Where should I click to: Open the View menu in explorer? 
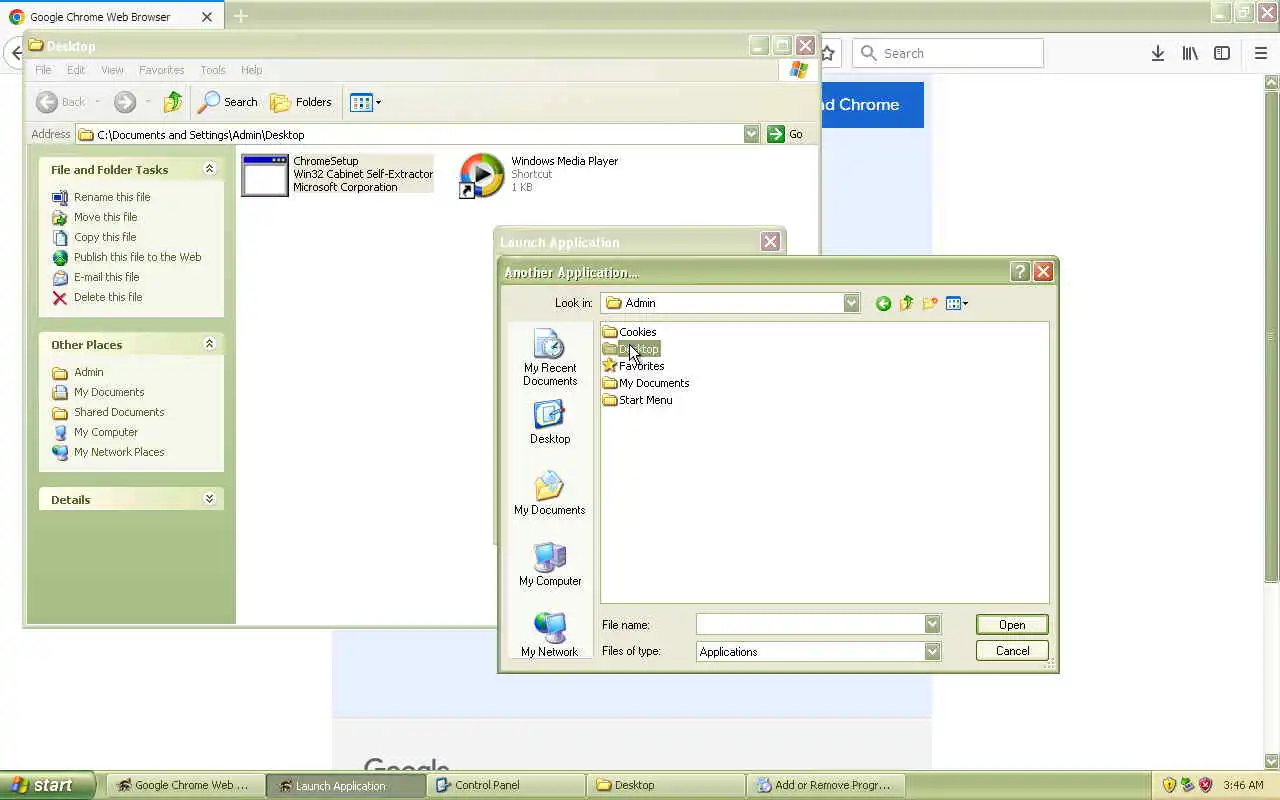tap(112, 70)
